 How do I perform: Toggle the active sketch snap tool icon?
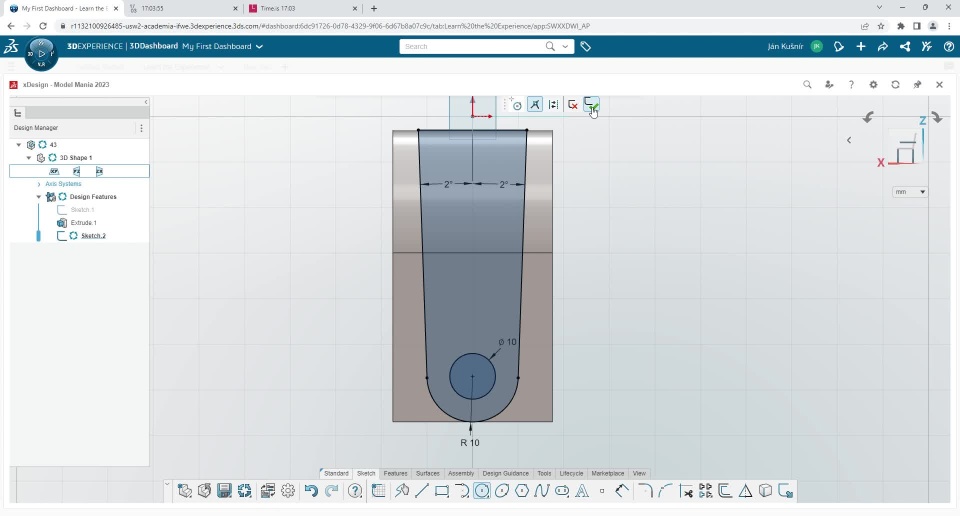tap(534, 105)
